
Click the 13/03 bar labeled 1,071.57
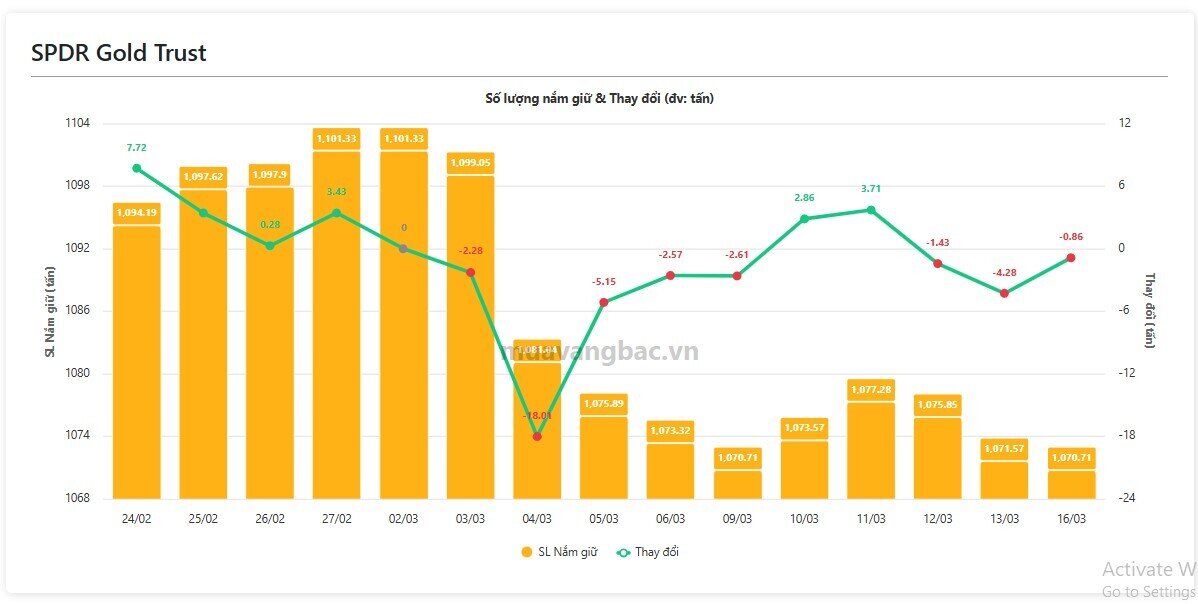pos(1004,480)
